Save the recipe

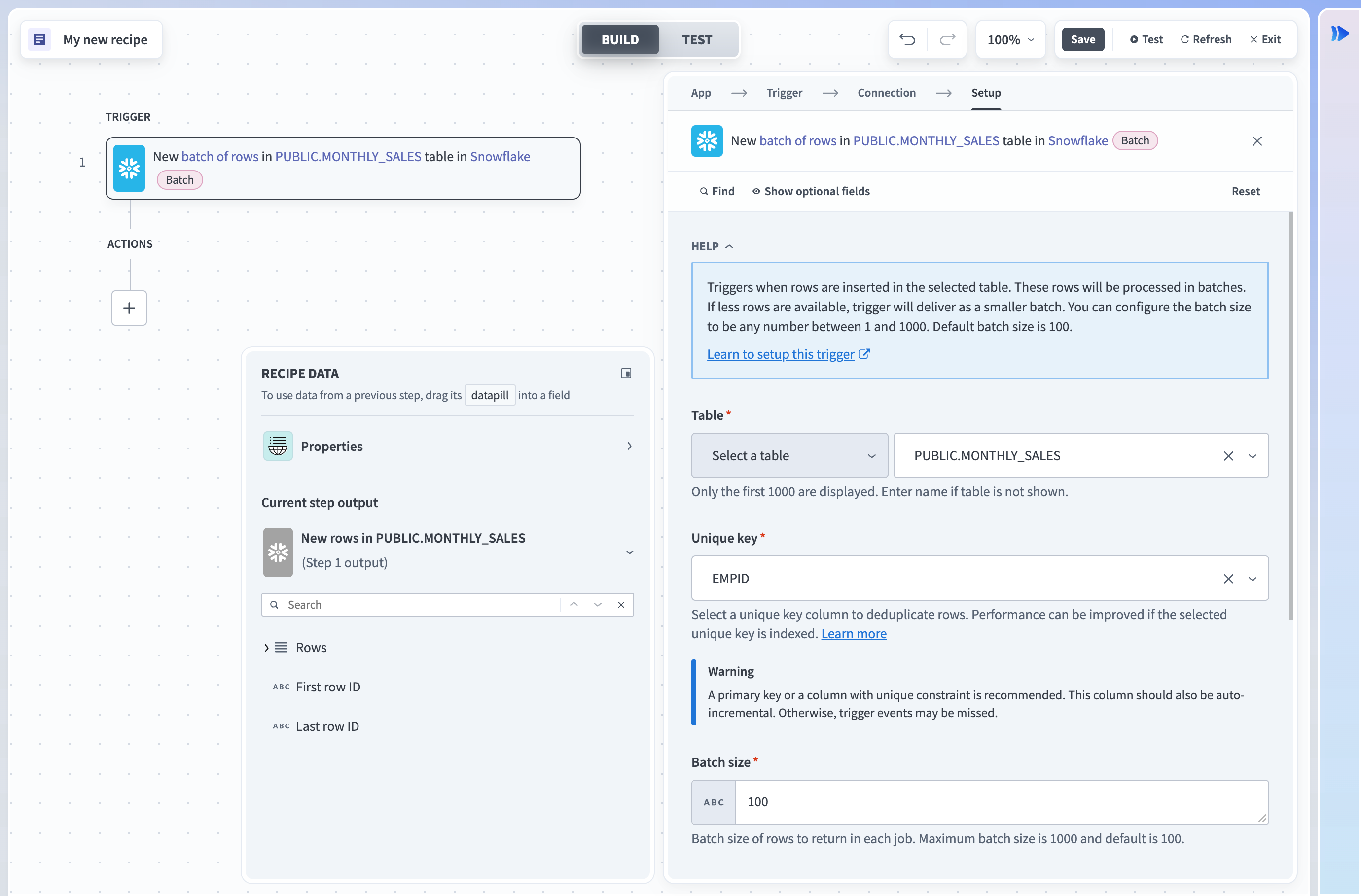click(1082, 39)
